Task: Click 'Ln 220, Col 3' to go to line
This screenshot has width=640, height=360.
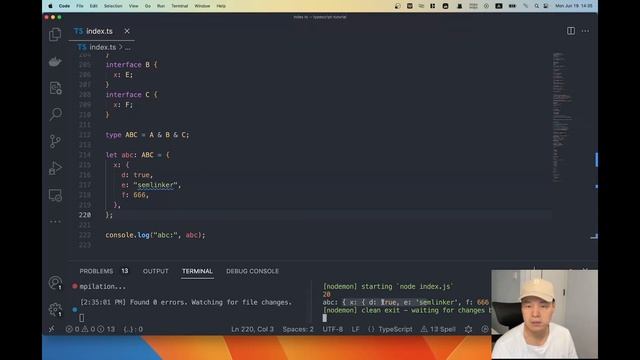Action: (252, 329)
